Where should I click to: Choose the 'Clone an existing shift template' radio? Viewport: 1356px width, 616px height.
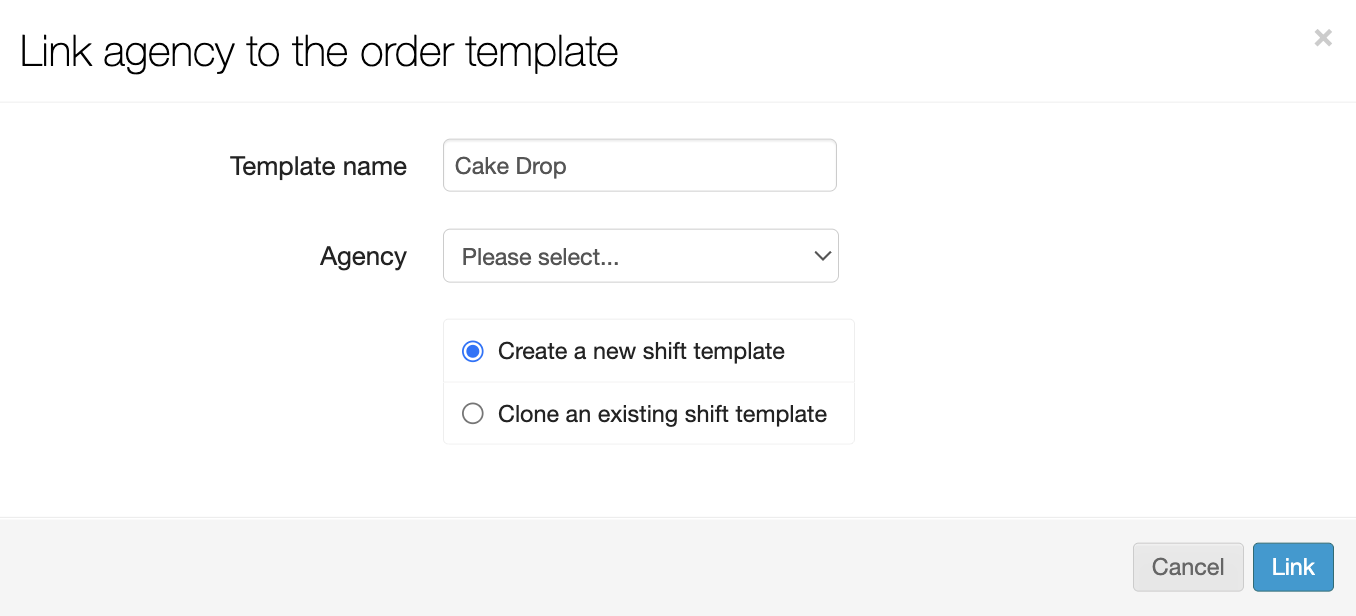pos(473,414)
